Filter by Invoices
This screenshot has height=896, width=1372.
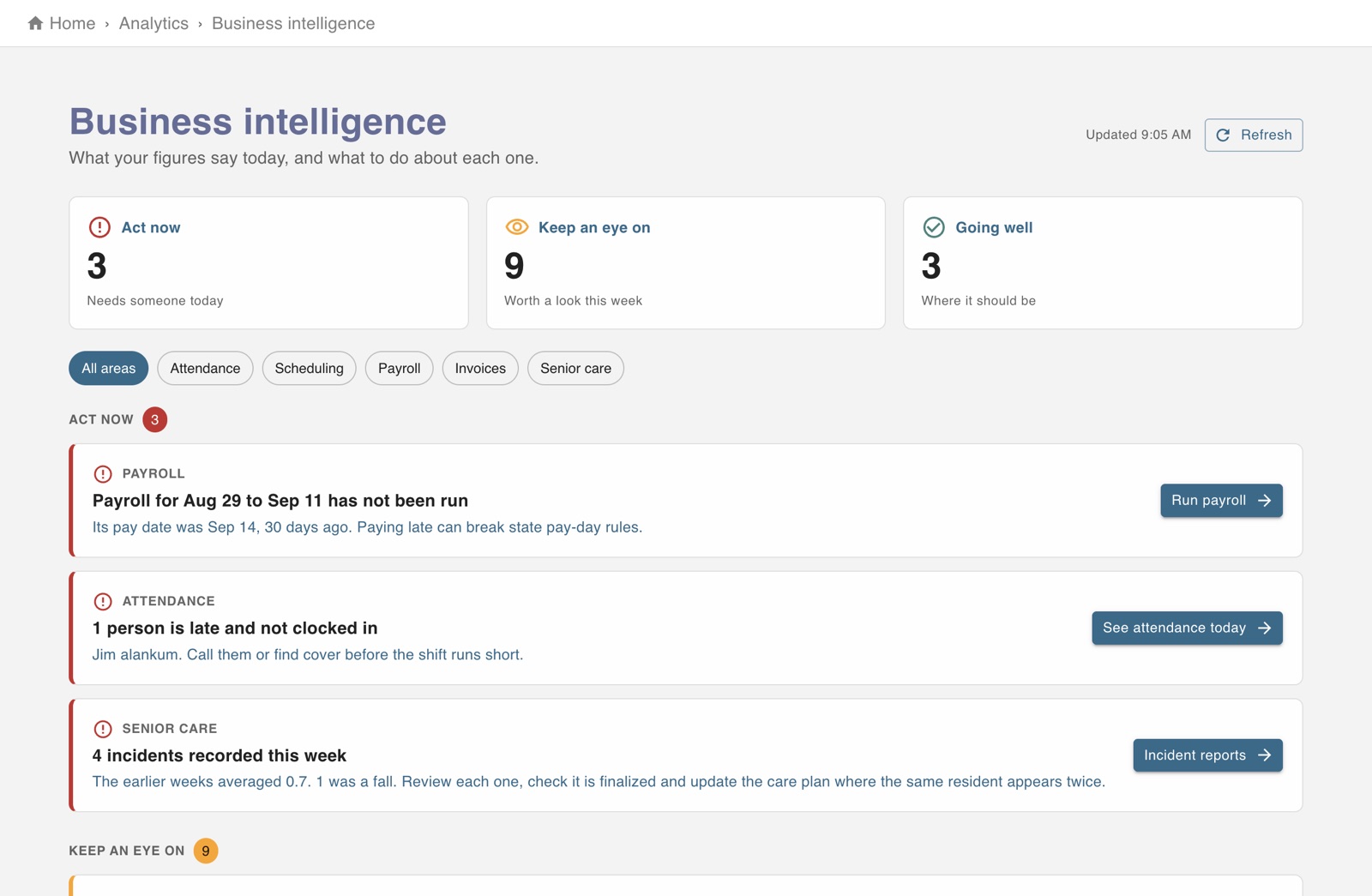click(480, 368)
